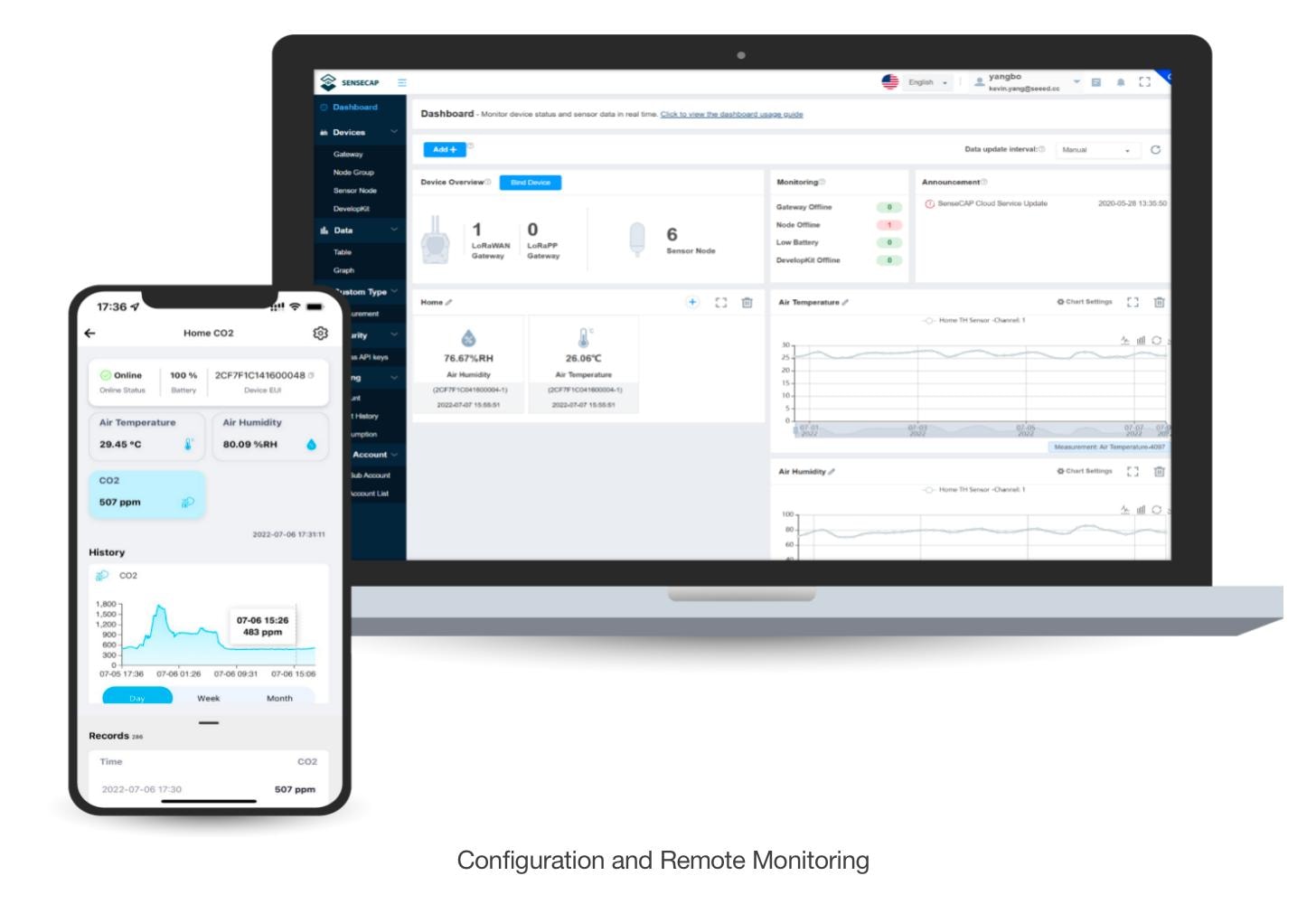Expand Air Humidity chart with fullscreen icon
1316x904 pixels.
point(1133,473)
